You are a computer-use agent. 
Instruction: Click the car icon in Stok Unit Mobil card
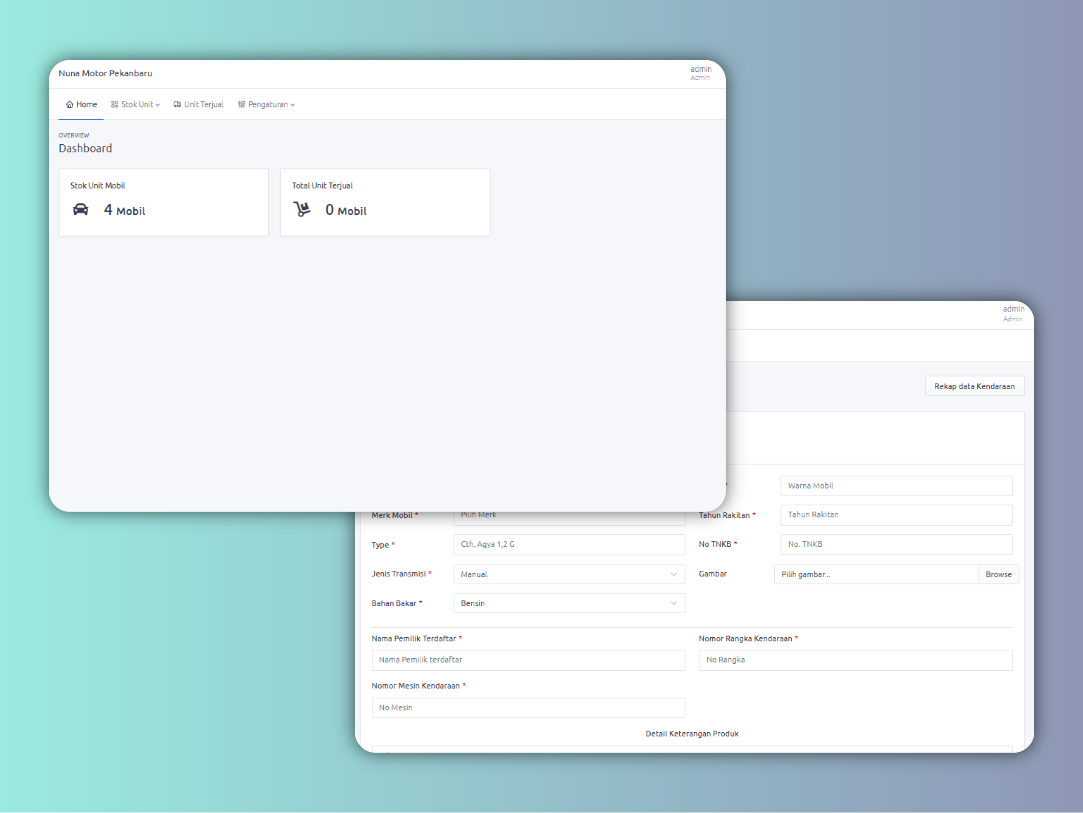click(x=81, y=210)
